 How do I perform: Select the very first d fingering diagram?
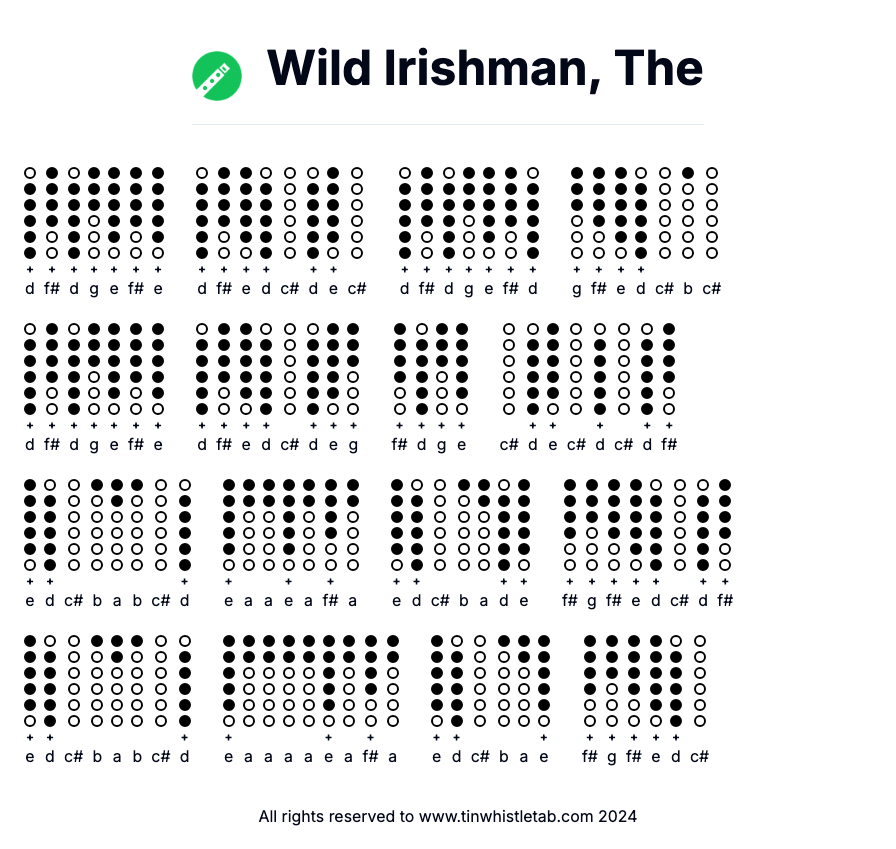tap(30, 212)
